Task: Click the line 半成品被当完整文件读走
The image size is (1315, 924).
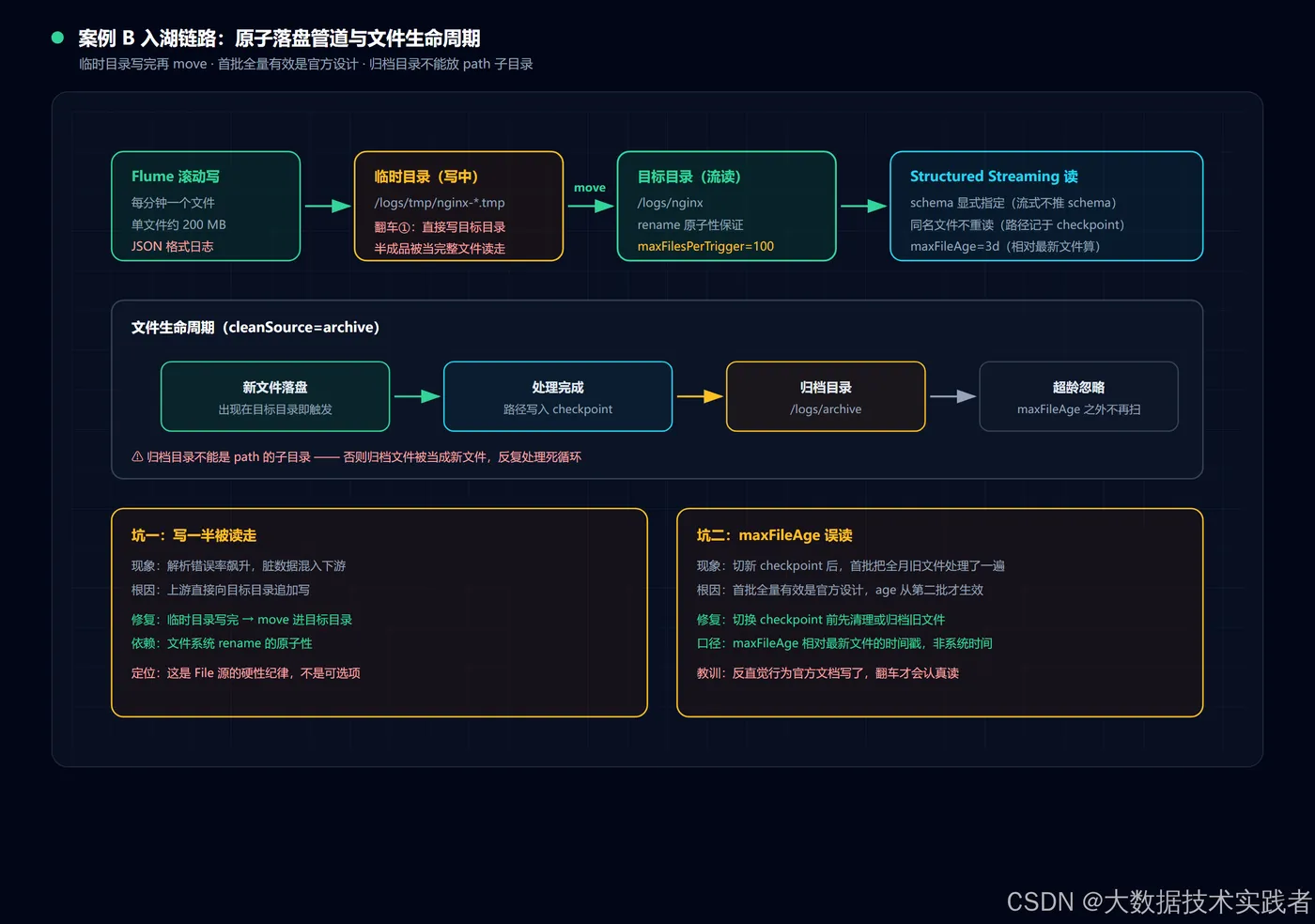Action: (440, 249)
